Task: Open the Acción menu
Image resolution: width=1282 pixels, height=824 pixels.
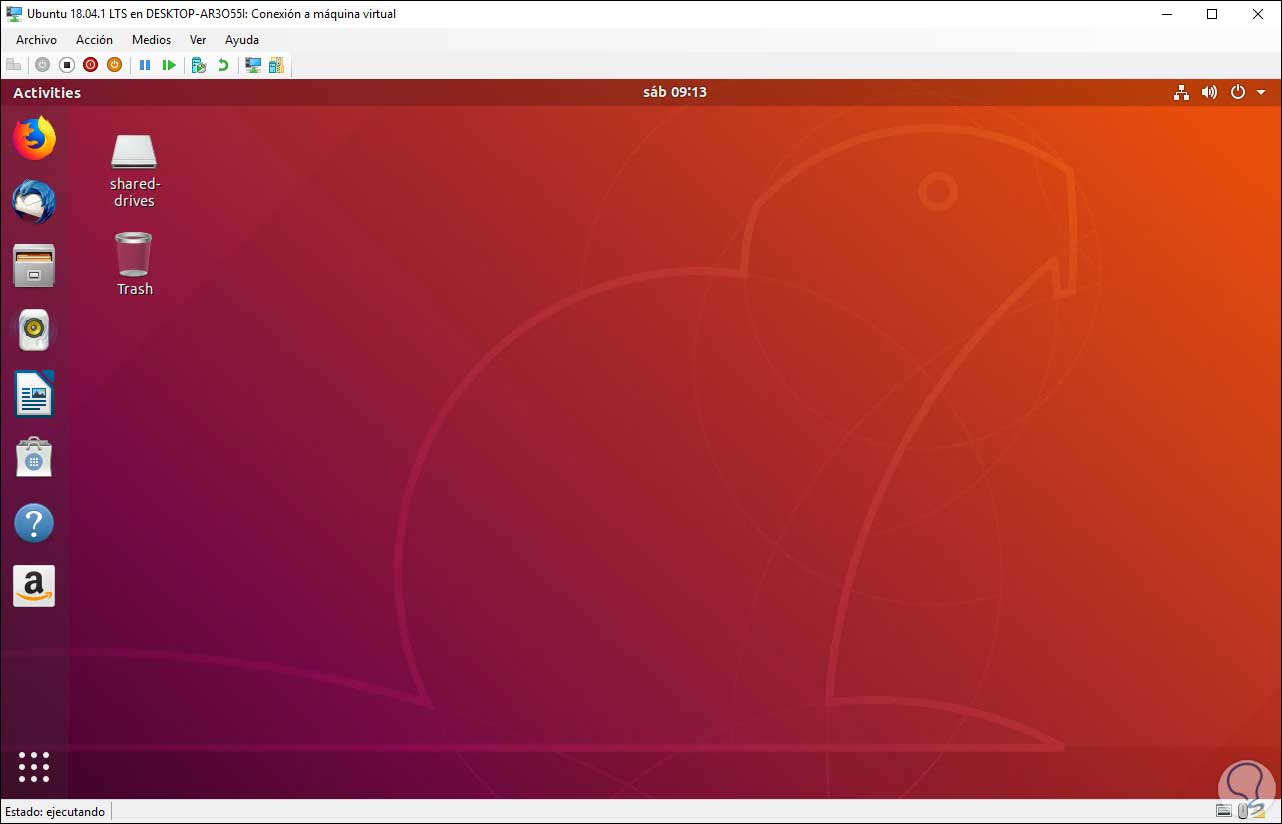Action: 94,40
